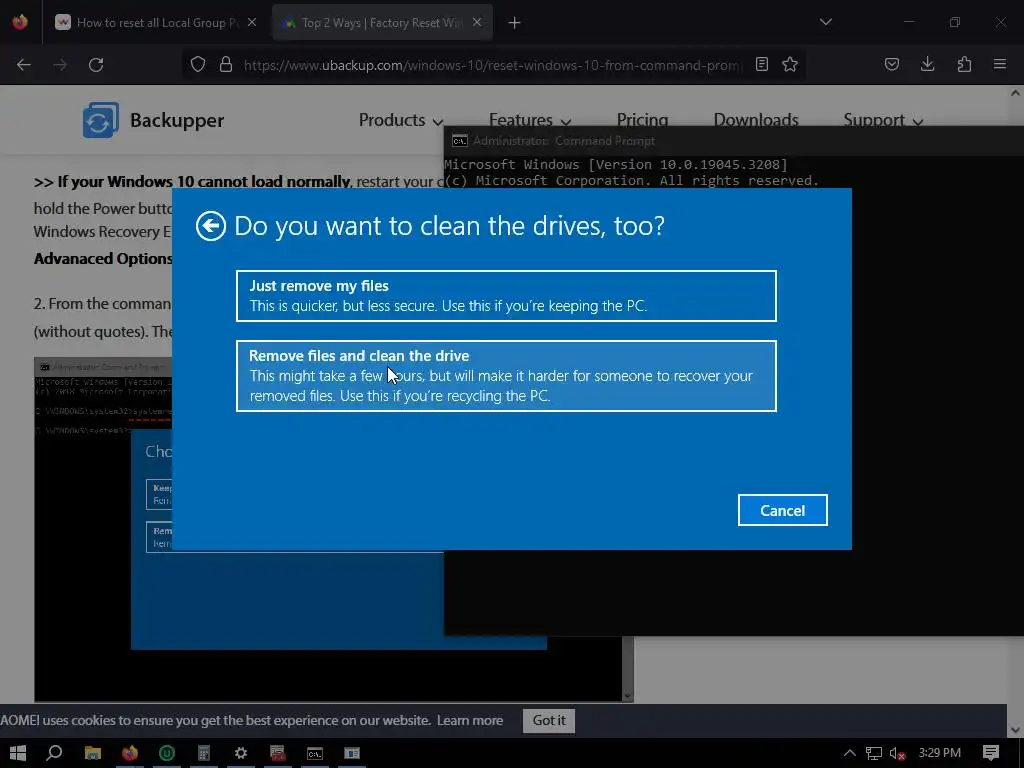Viewport: 1024px width, 768px height.
Task: Click the page scrollbar up arrow
Action: point(1015,93)
